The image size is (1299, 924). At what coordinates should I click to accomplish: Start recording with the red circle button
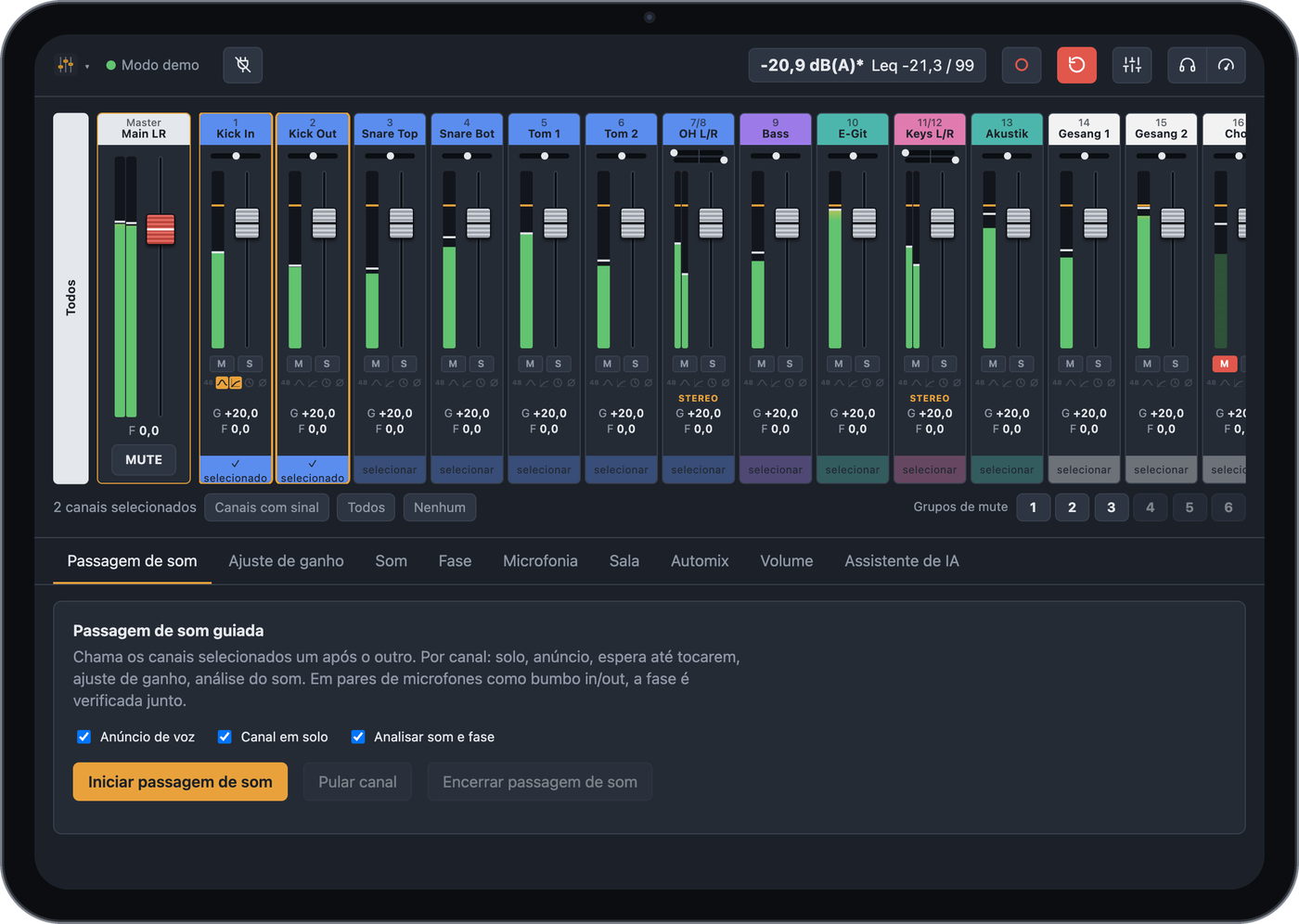(1022, 65)
